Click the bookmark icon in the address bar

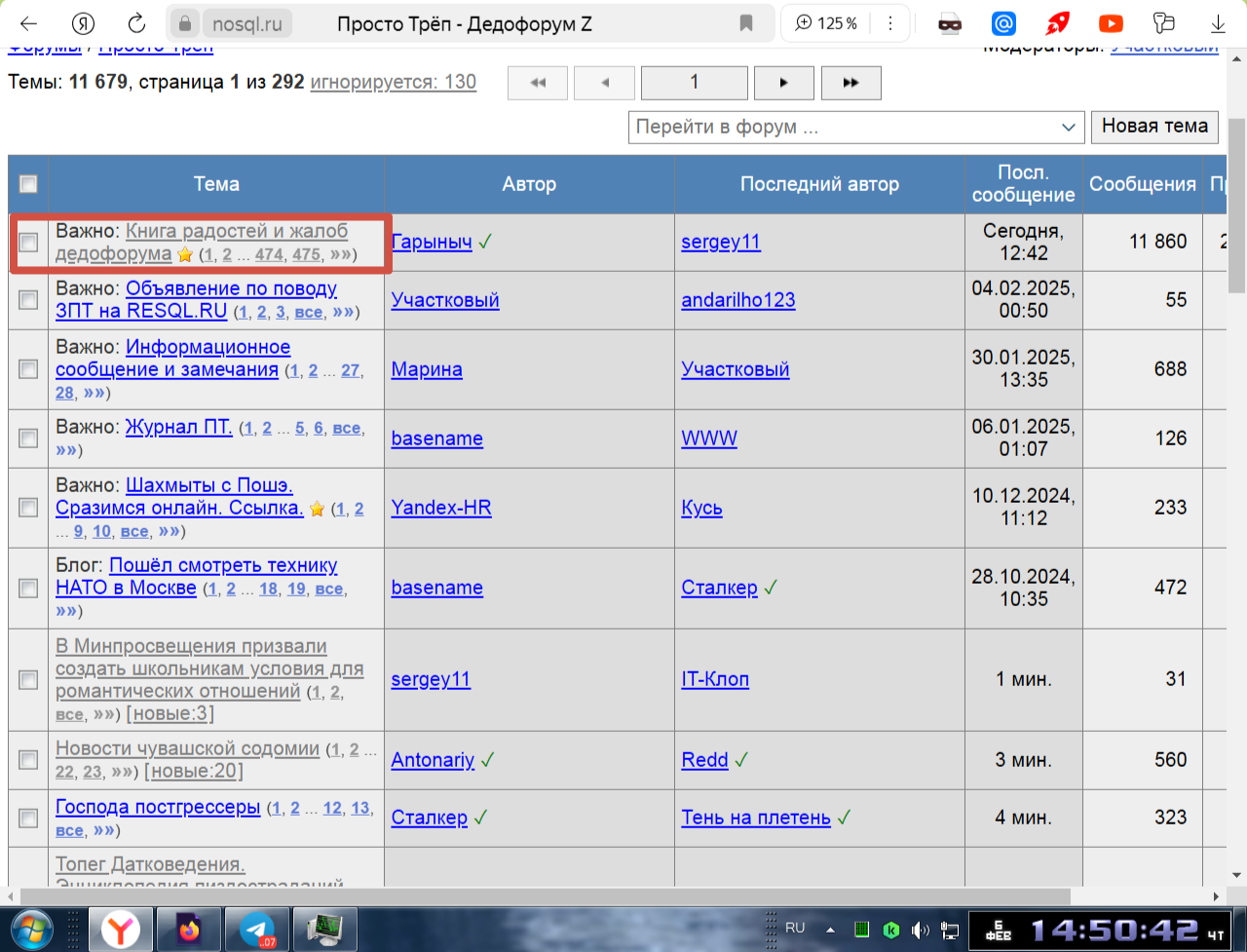746,23
